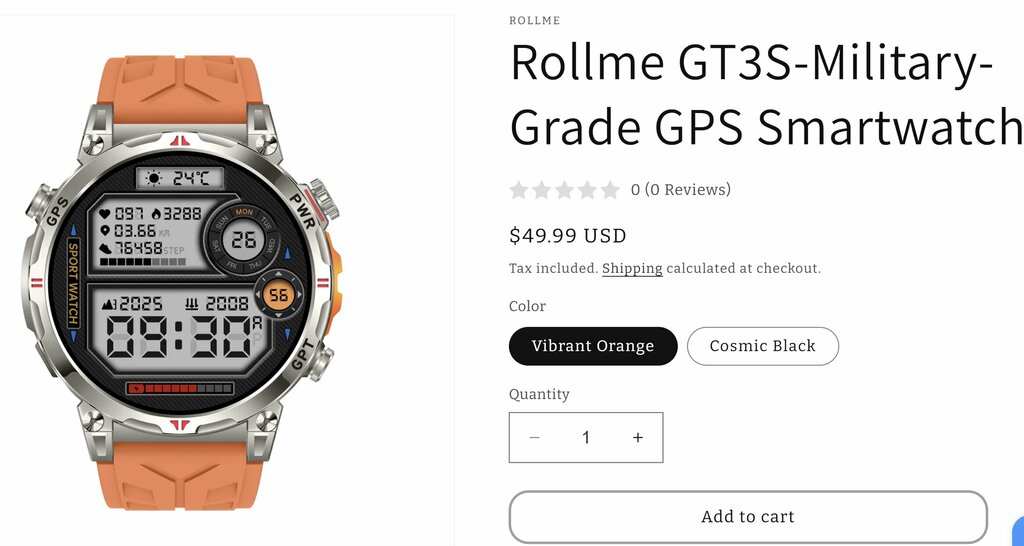Click the $49.99 USD price
This screenshot has height=546, width=1024.
(x=567, y=236)
